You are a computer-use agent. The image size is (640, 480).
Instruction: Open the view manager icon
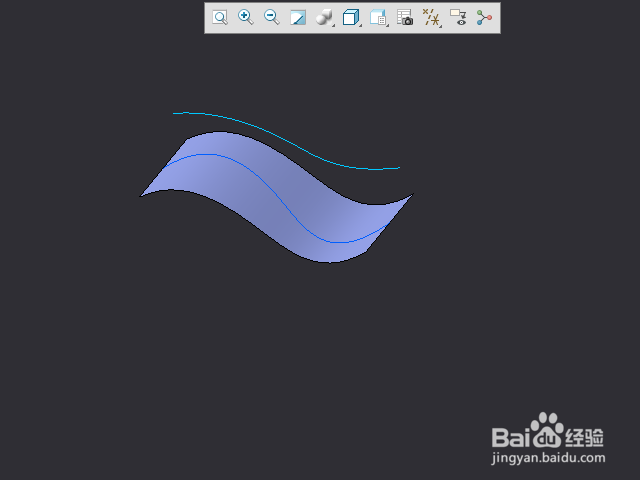click(378, 18)
